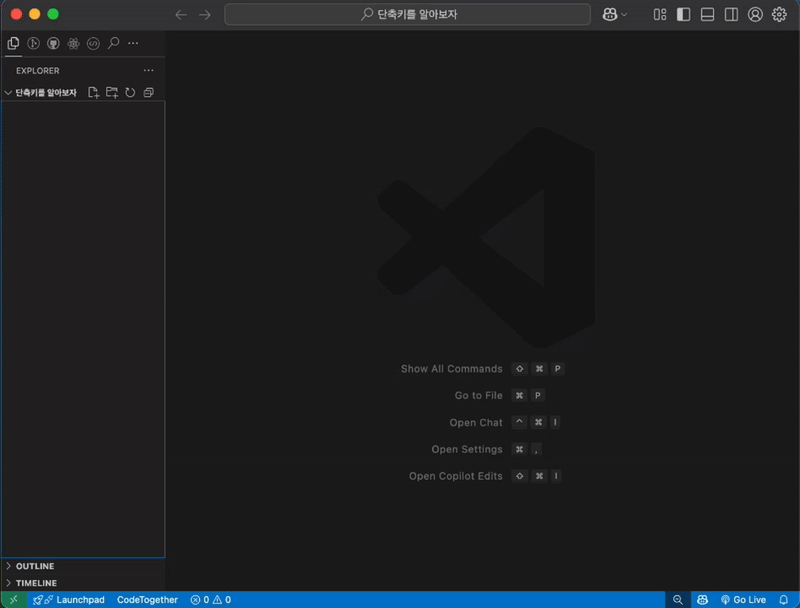Screen dimensions: 800x608
Task: Open the Search view magnifier icon
Action: point(113,43)
